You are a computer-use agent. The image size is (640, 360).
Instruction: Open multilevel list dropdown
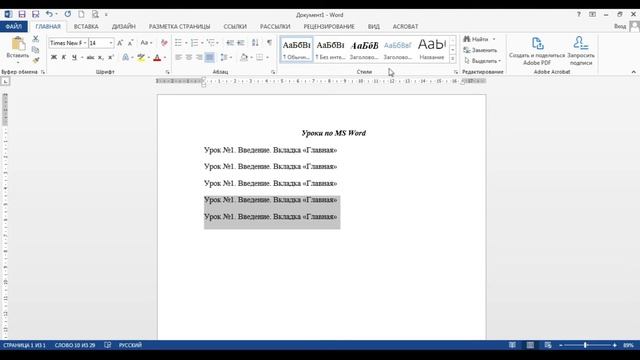point(218,43)
